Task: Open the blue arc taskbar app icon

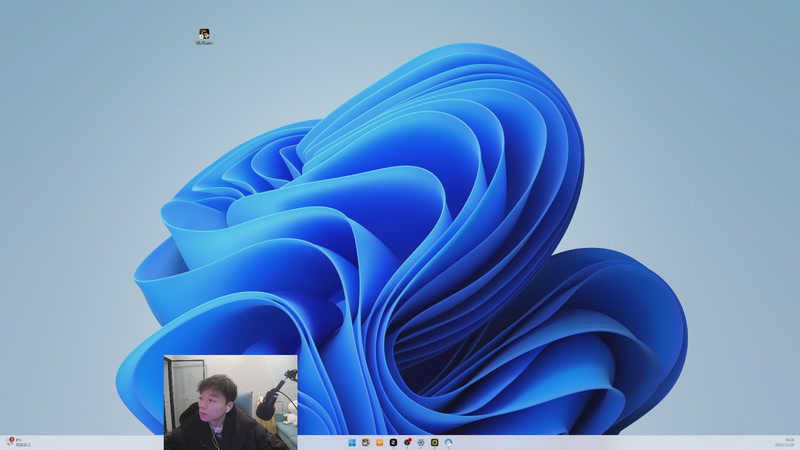Action: click(x=448, y=442)
